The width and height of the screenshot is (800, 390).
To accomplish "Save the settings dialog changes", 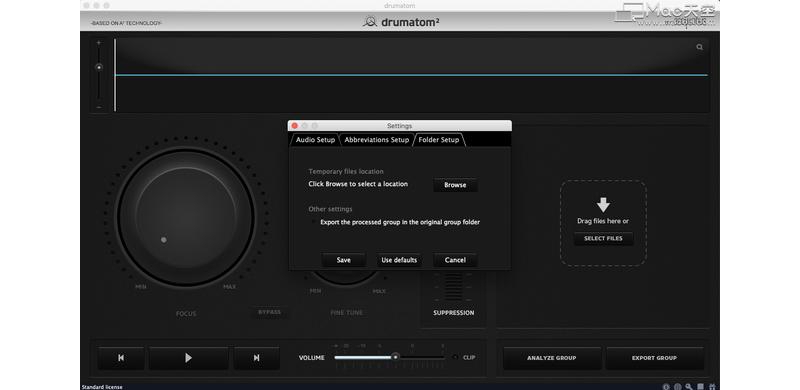I will [343, 260].
